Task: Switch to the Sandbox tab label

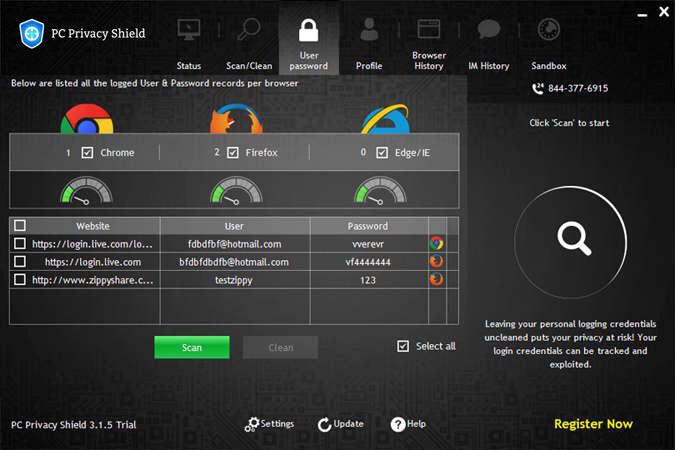Action: (x=548, y=66)
